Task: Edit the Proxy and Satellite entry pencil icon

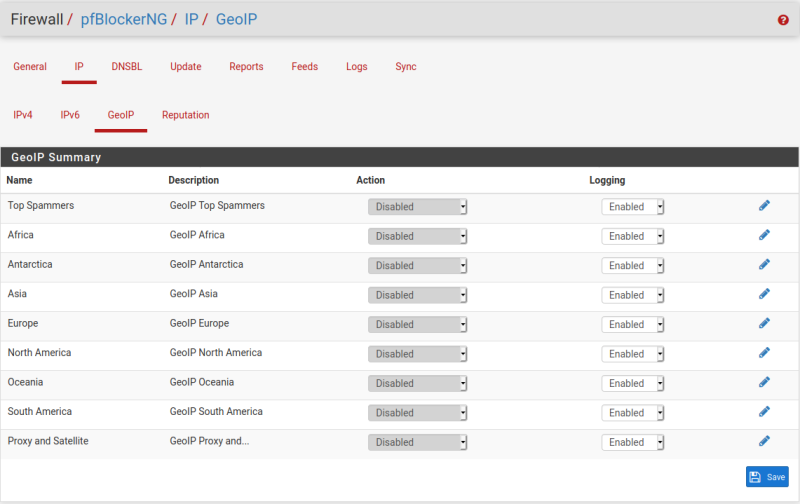Action: coord(764,441)
